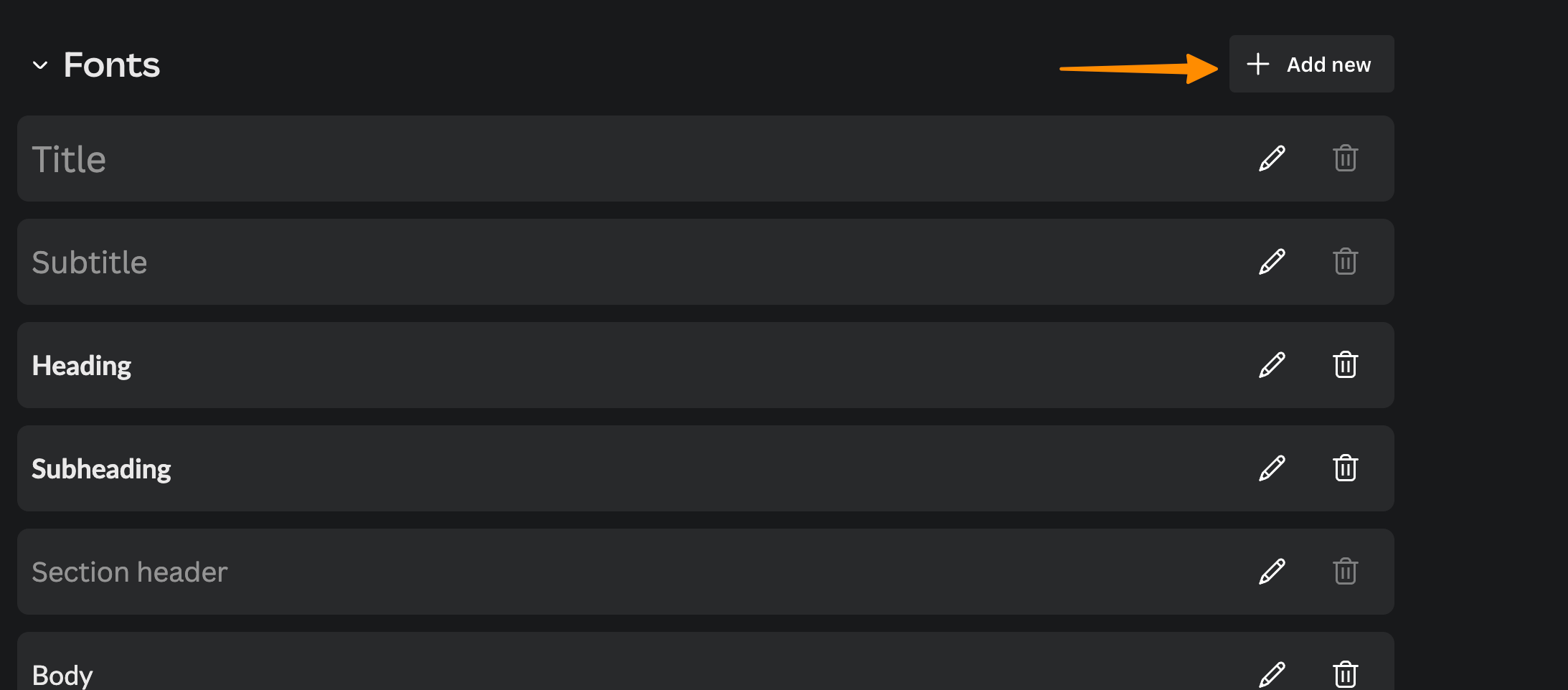Click the Fonts section title
Image resolution: width=1568 pixels, height=690 pixels.
[x=112, y=65]
